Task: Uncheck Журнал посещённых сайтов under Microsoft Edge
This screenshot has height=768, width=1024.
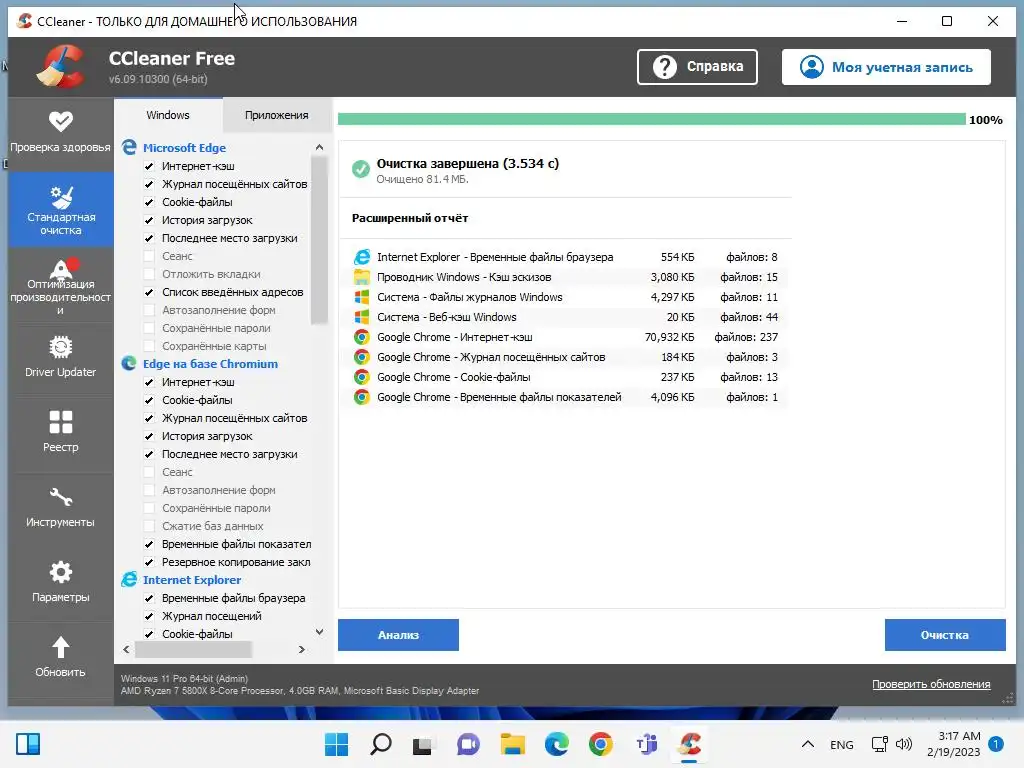Action: coord(149,184)
